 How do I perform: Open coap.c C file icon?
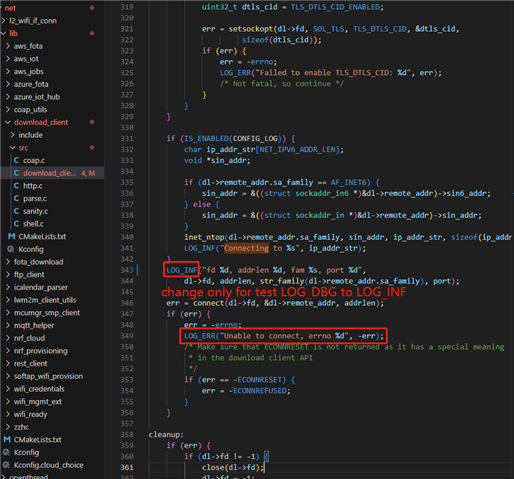coord(16,160)
